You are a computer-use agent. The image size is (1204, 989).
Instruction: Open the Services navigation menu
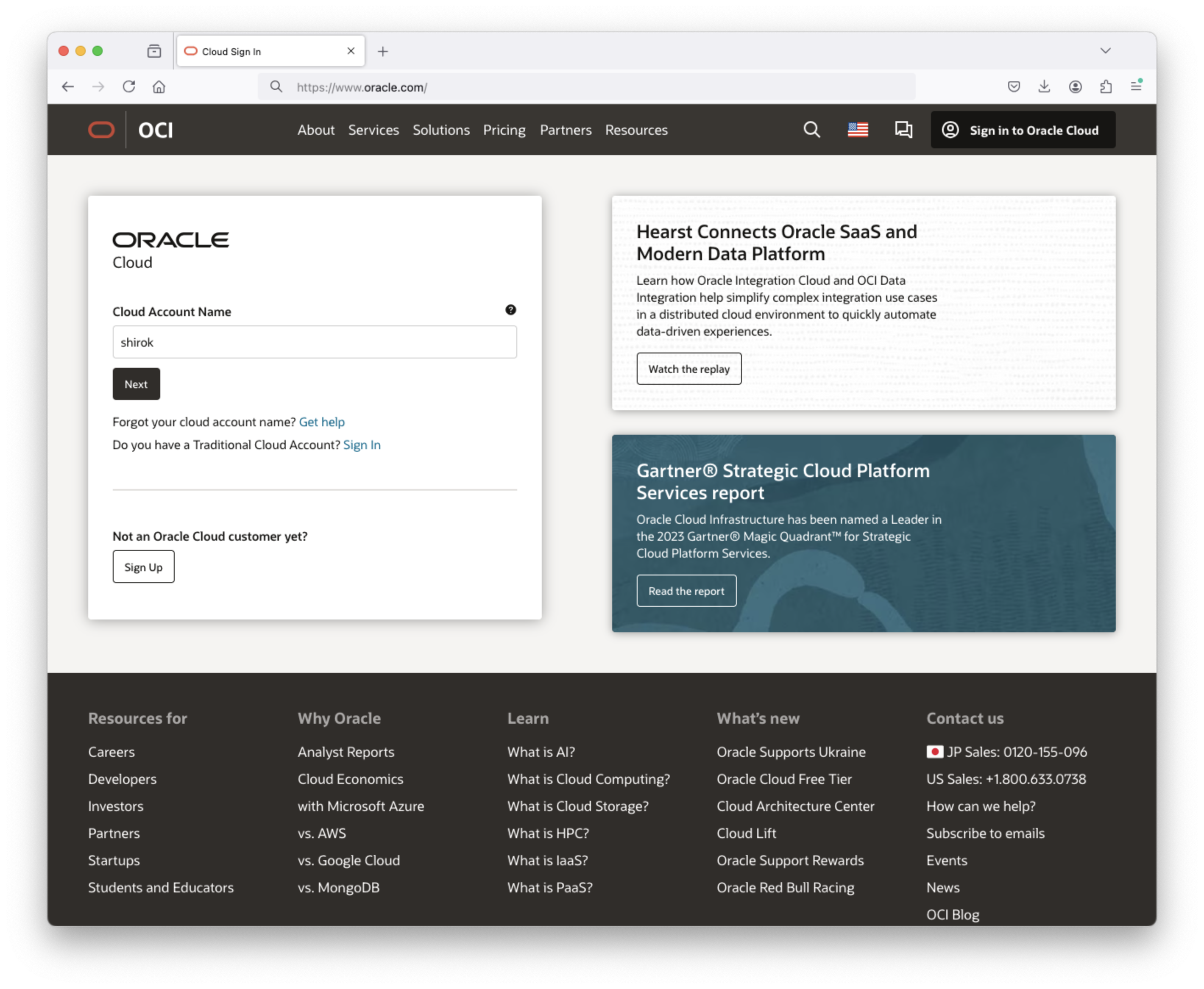click(x=373, y=130)
